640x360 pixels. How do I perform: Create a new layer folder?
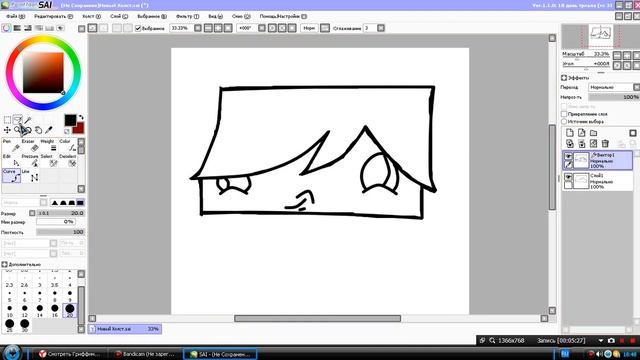click(593, 133)
